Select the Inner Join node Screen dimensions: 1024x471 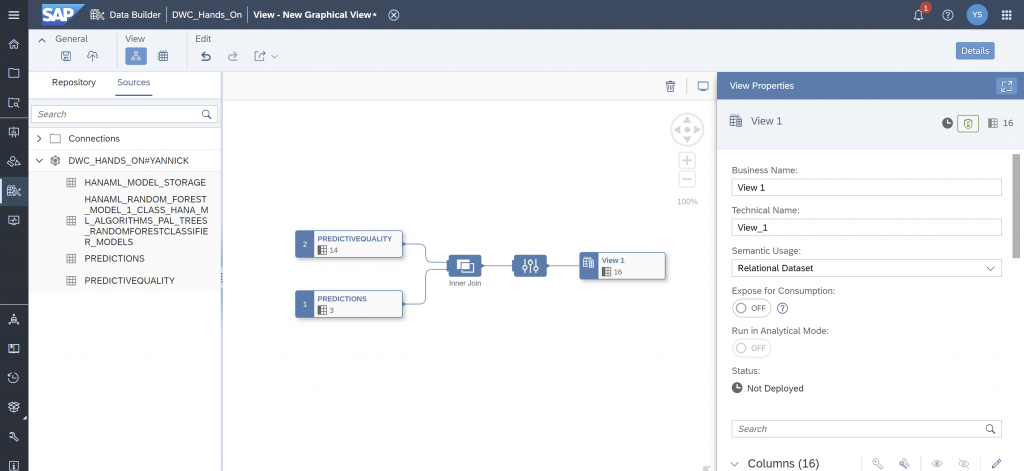(x=464, y=266)
